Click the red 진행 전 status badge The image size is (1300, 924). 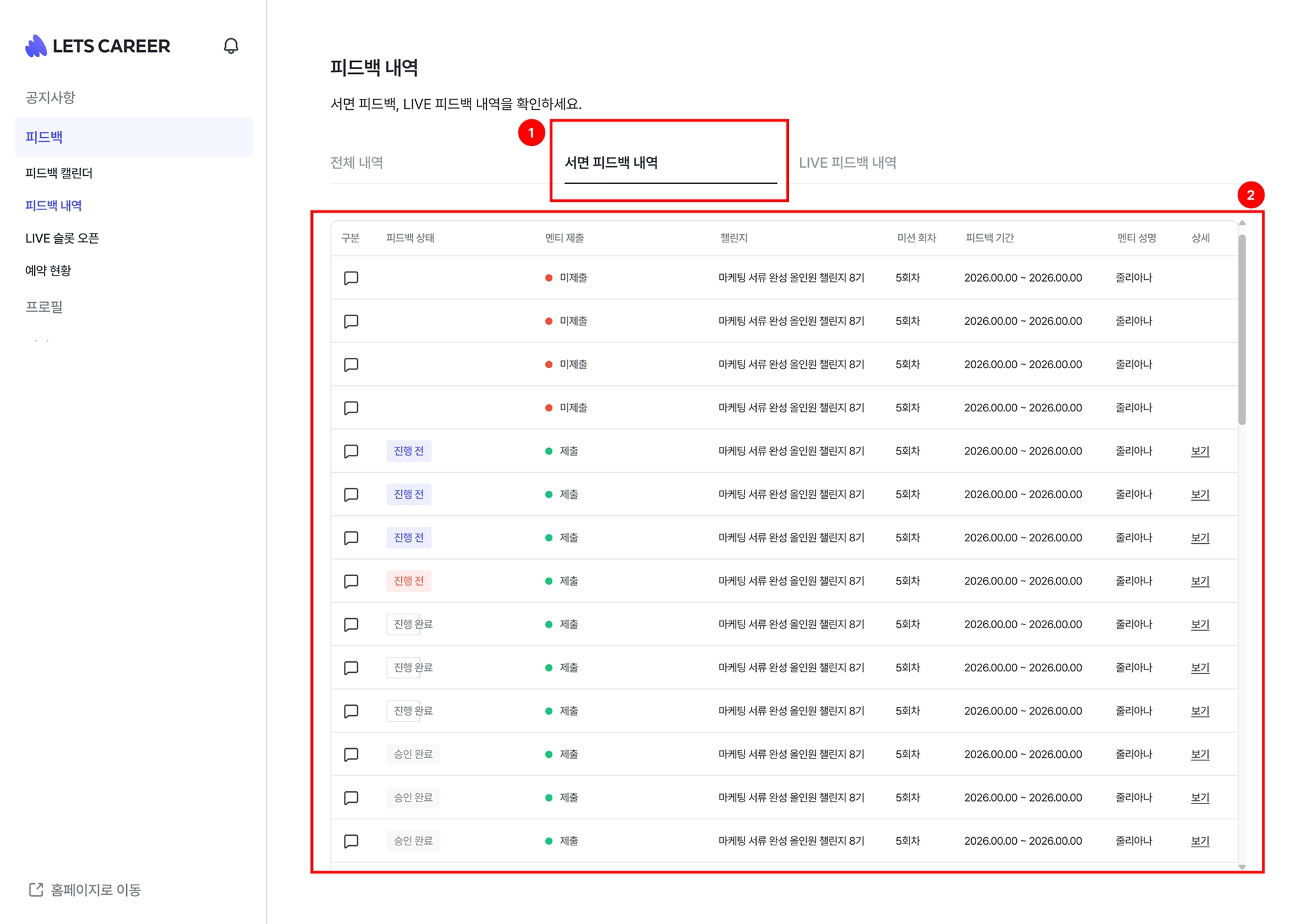click(409, 581)
